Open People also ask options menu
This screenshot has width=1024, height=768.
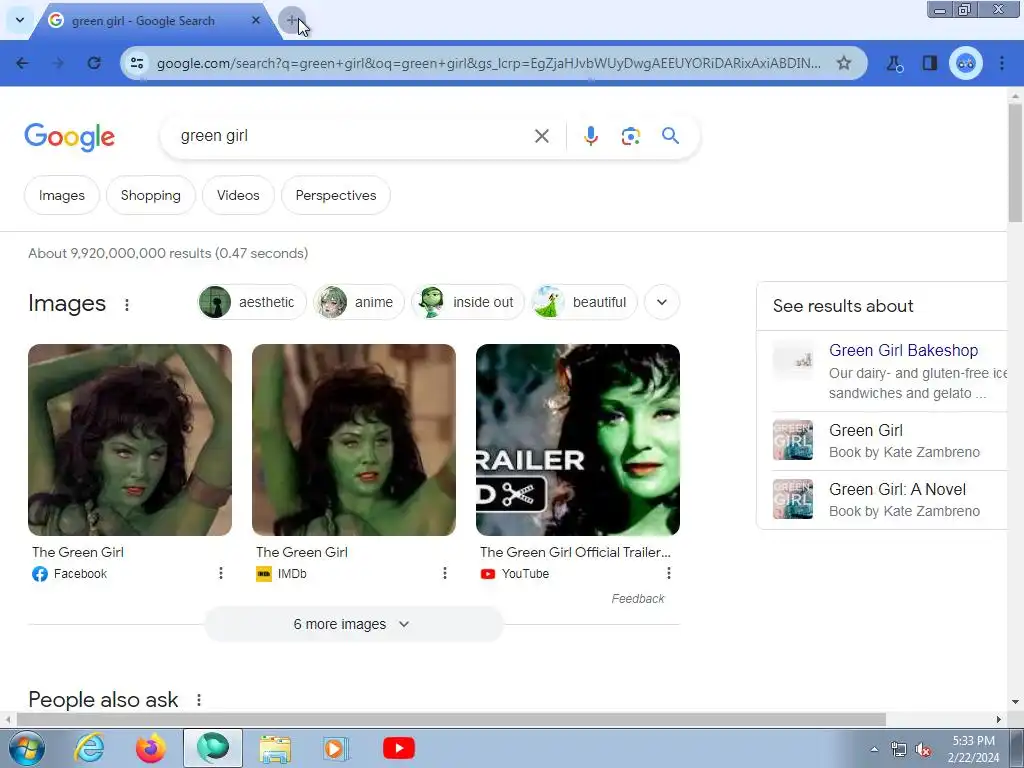tap(199, 700)
